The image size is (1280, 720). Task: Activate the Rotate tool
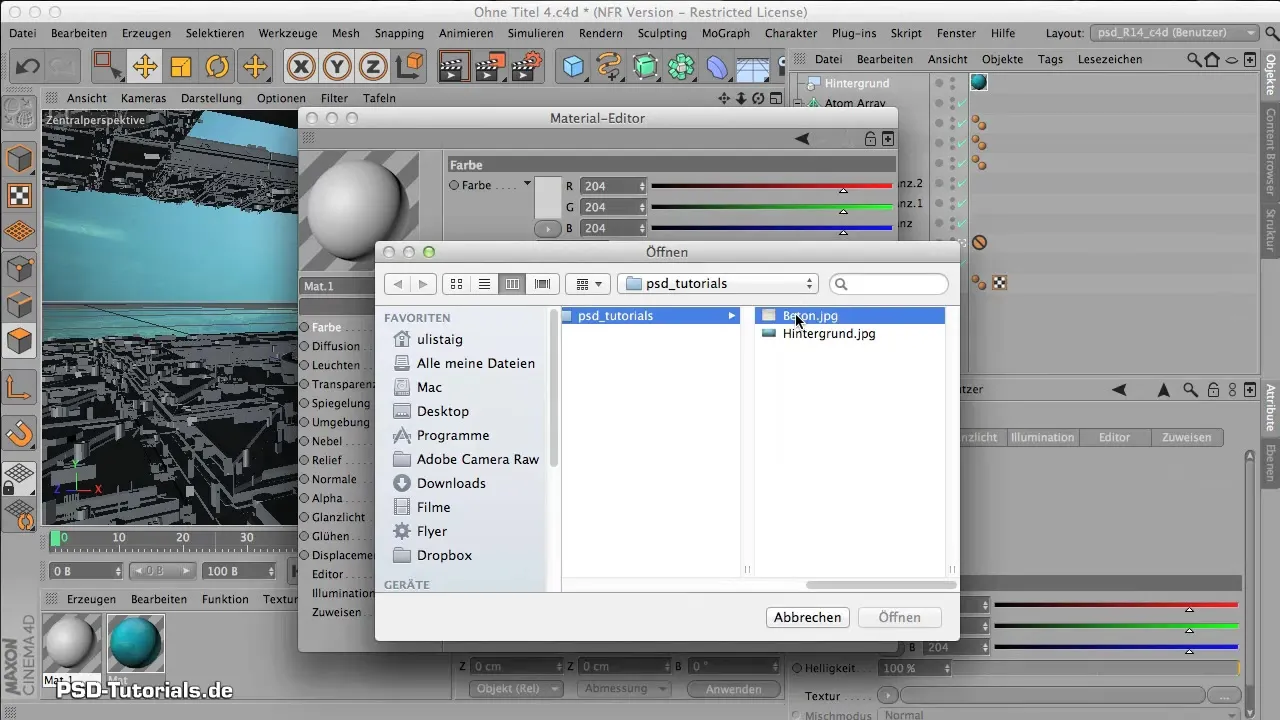tap(217, 67)
